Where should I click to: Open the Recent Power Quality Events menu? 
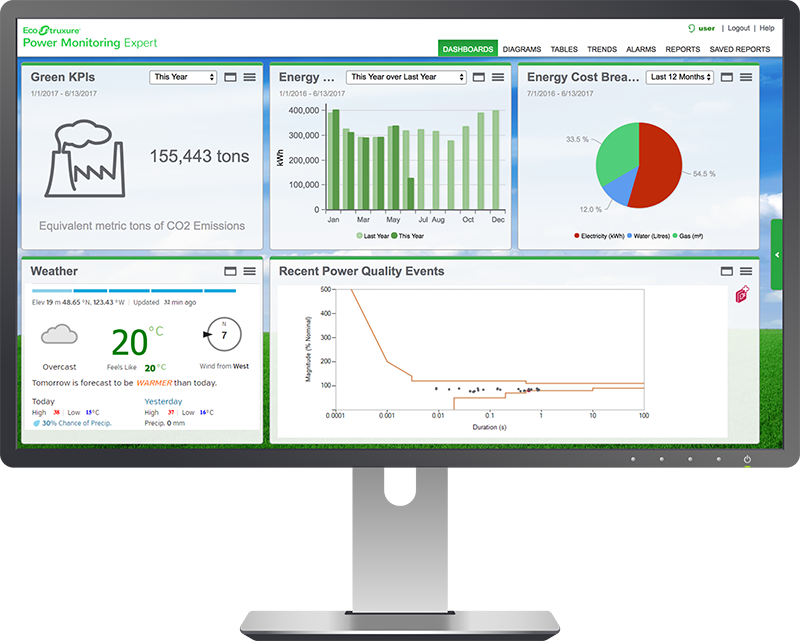coord(746,271)
